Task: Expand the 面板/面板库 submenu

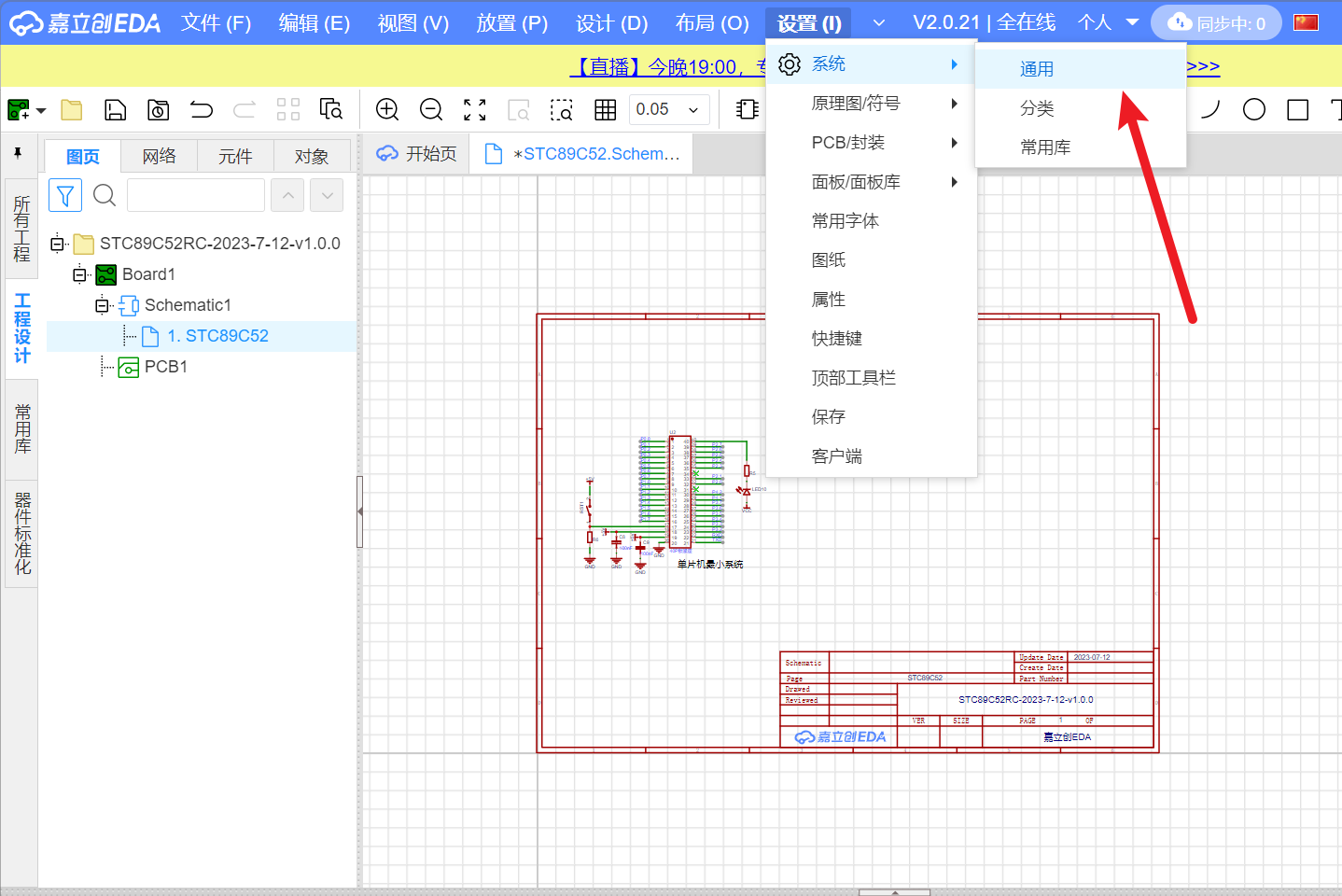Action: tap(871, 182)
